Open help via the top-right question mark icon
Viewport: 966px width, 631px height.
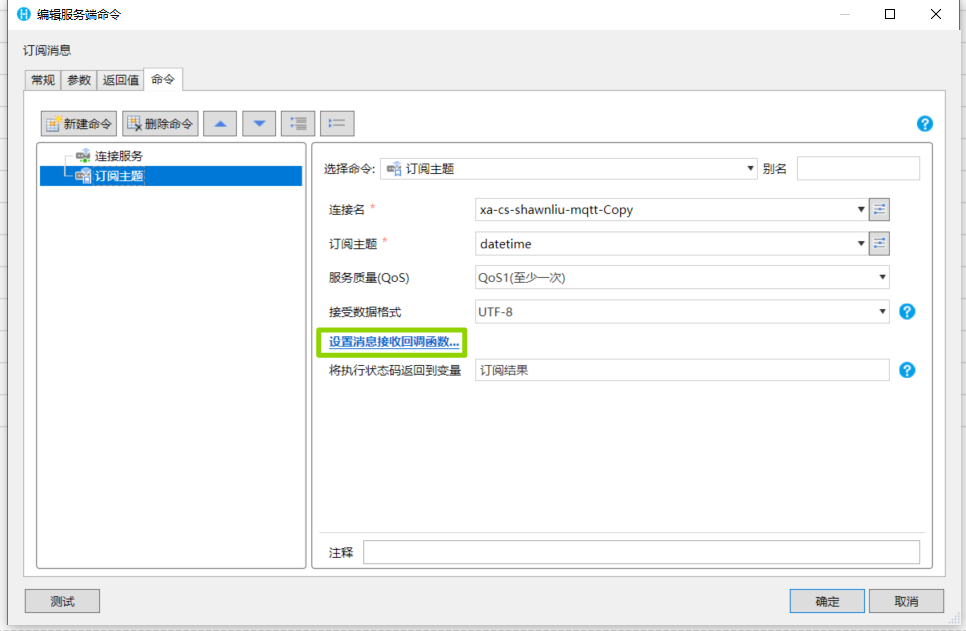tap(924, 124)
